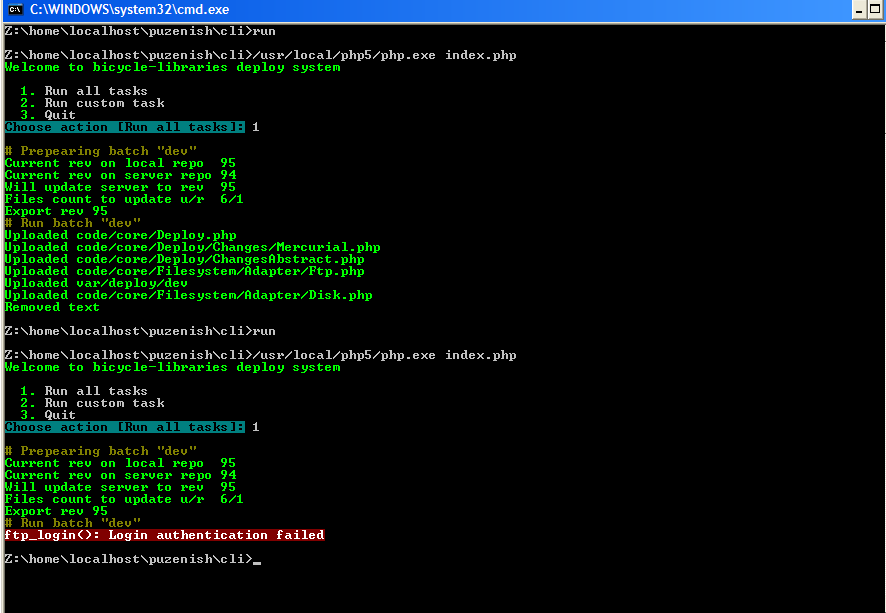Click the topmost 'Welcome to bicycle-libraries' line
This screenshot has width=886, height=613.
tap(172, 67)
